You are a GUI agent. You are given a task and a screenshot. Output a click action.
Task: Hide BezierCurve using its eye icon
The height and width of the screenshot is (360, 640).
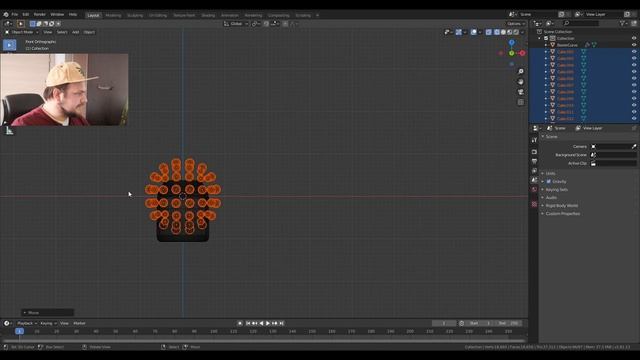tap(634, 45)
